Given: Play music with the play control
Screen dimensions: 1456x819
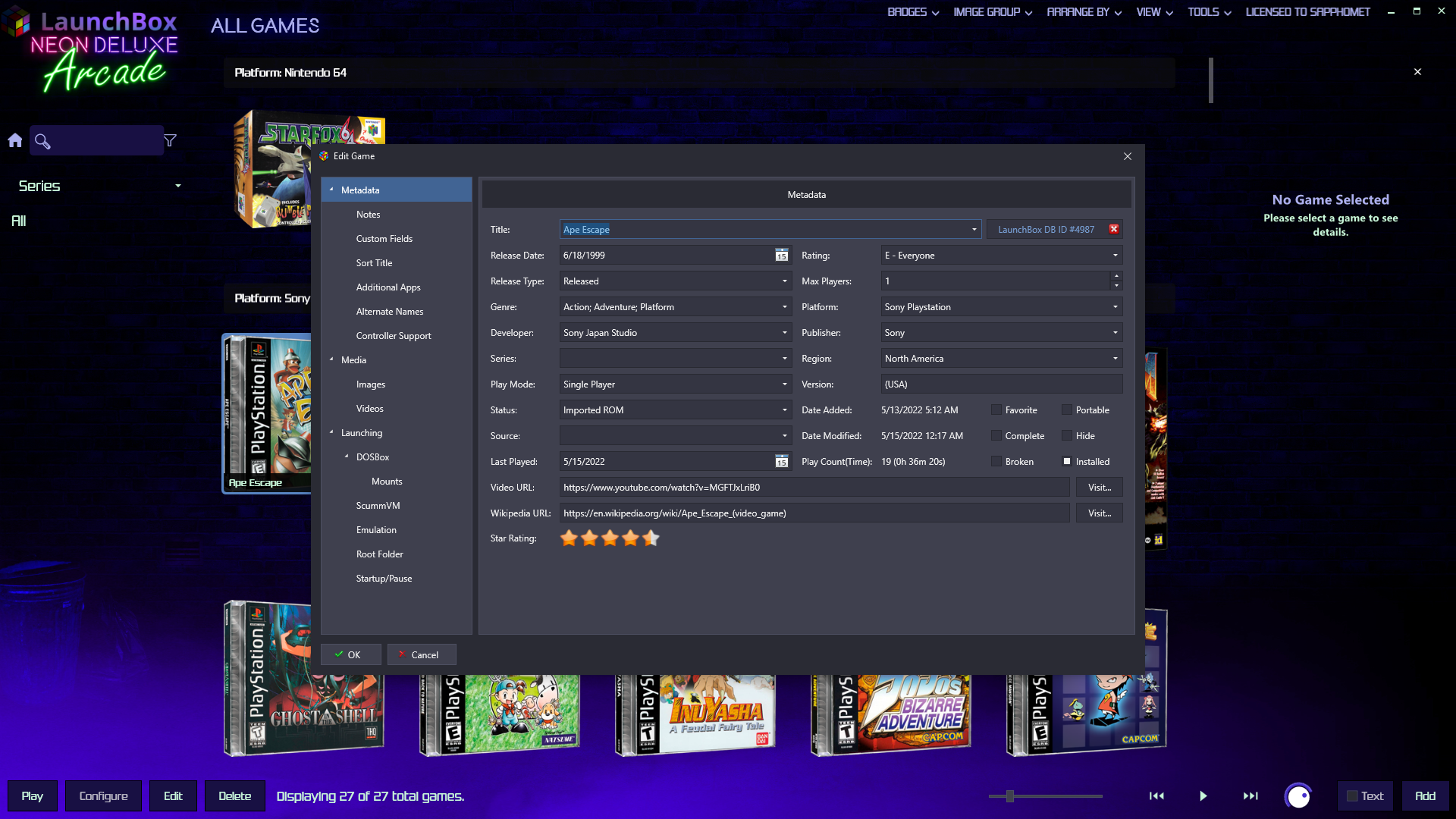Looking at the screenshot, I should (1203, 795).
